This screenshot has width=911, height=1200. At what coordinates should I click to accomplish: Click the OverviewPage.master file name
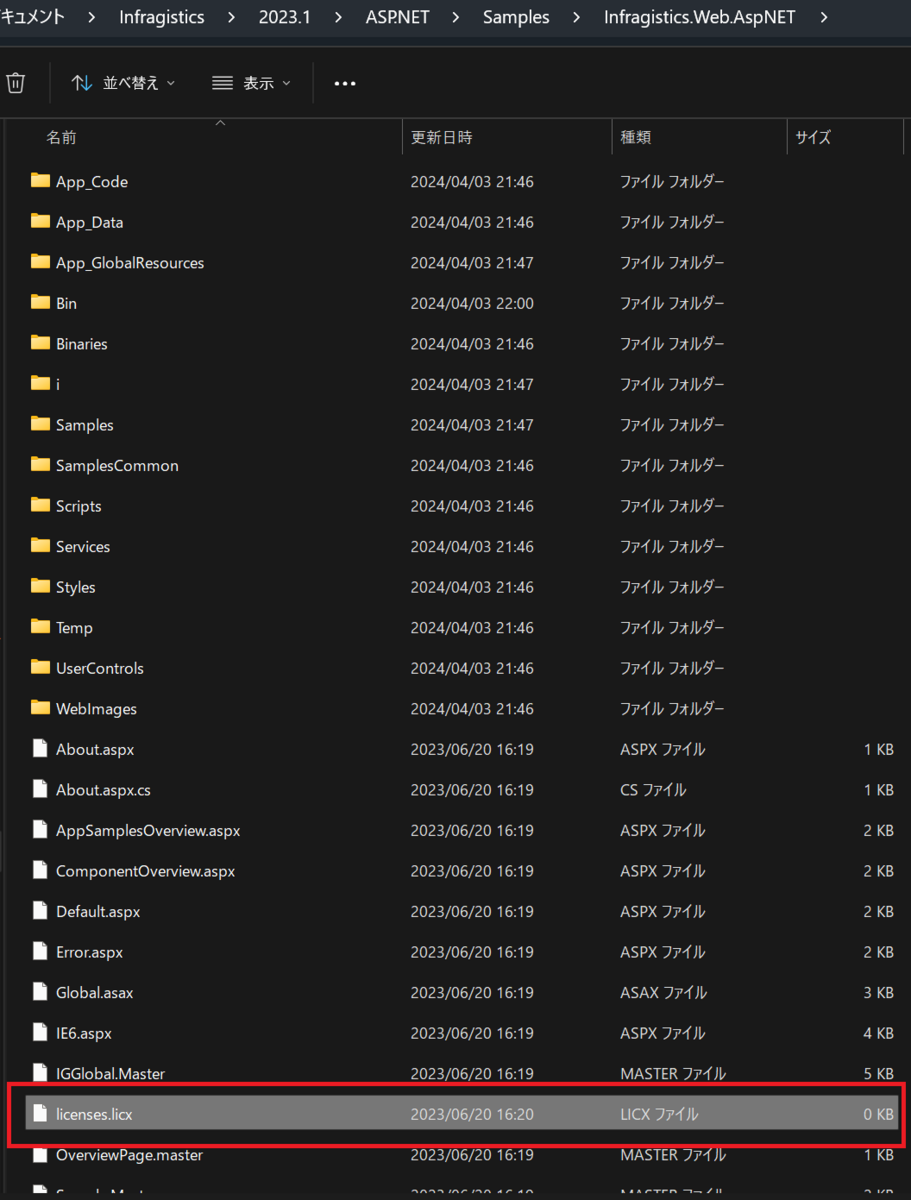pyautogui.click(x=129, y=1155)
